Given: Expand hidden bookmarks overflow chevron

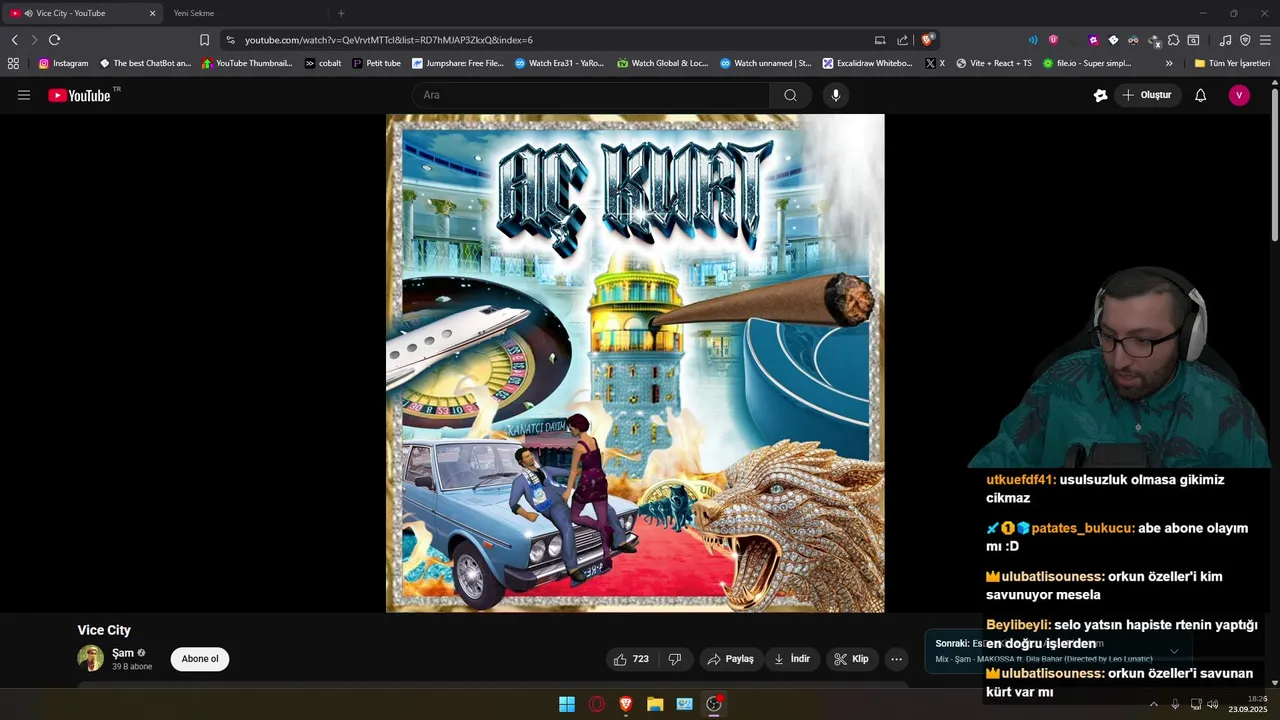Looking at the screenshot, I should click(x=1169, y=63).
